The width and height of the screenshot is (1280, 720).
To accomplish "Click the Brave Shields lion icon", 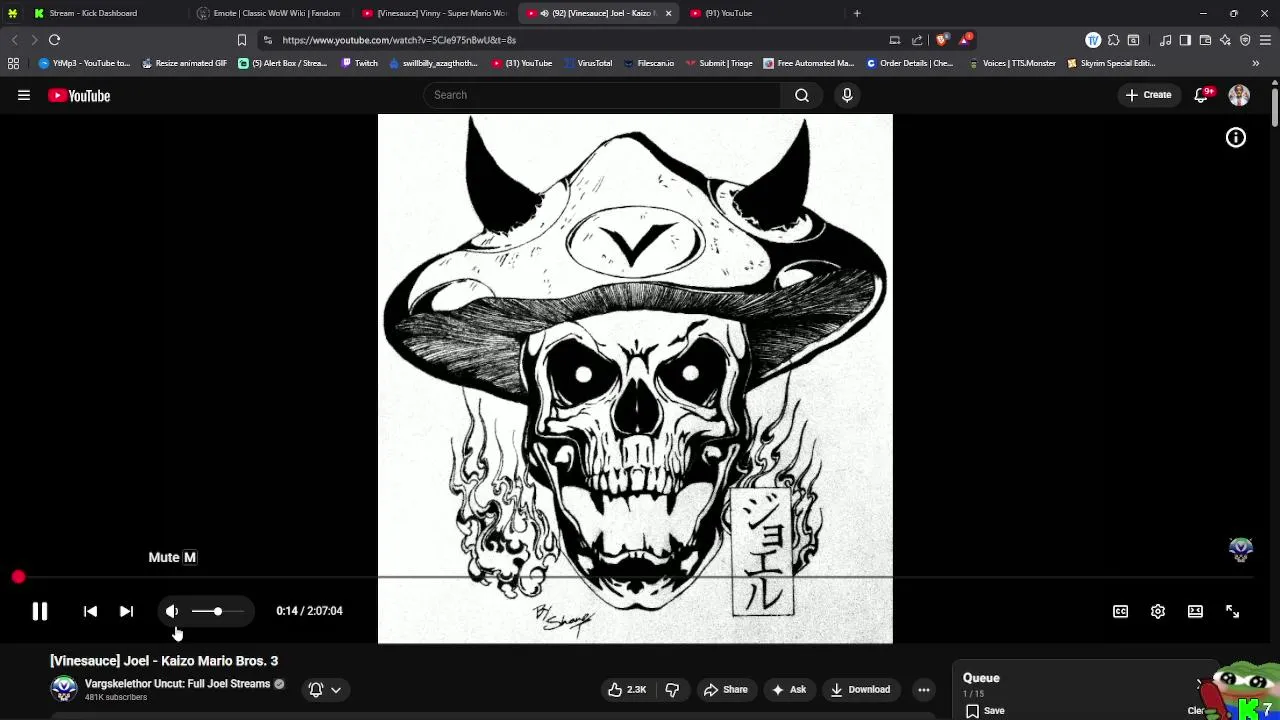I will point(941,40).
